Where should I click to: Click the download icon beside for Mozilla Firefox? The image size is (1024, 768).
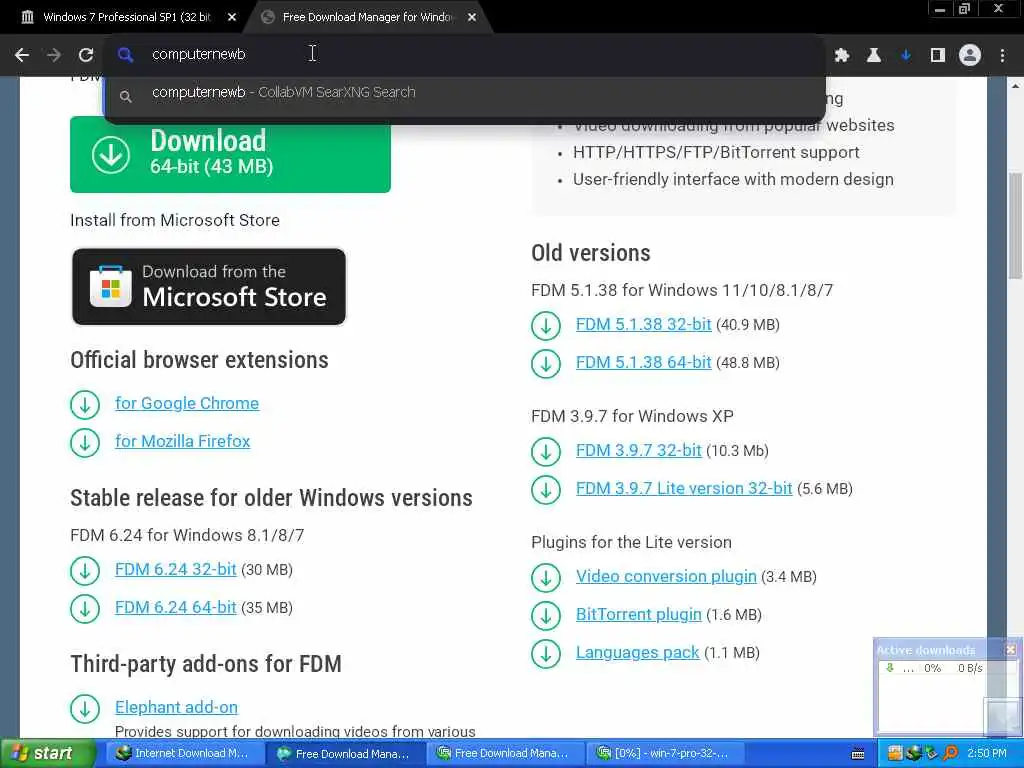click(x=85, y=442)
